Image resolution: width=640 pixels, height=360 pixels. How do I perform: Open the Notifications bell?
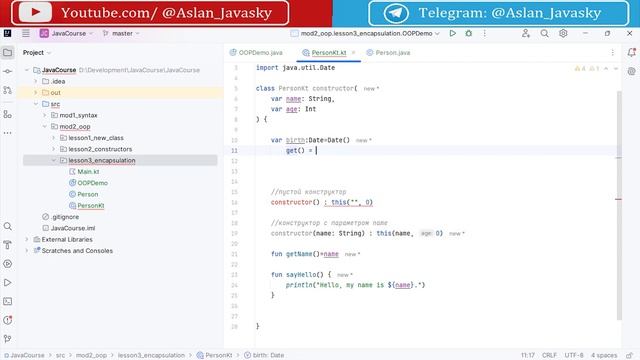tap(631, 52)
